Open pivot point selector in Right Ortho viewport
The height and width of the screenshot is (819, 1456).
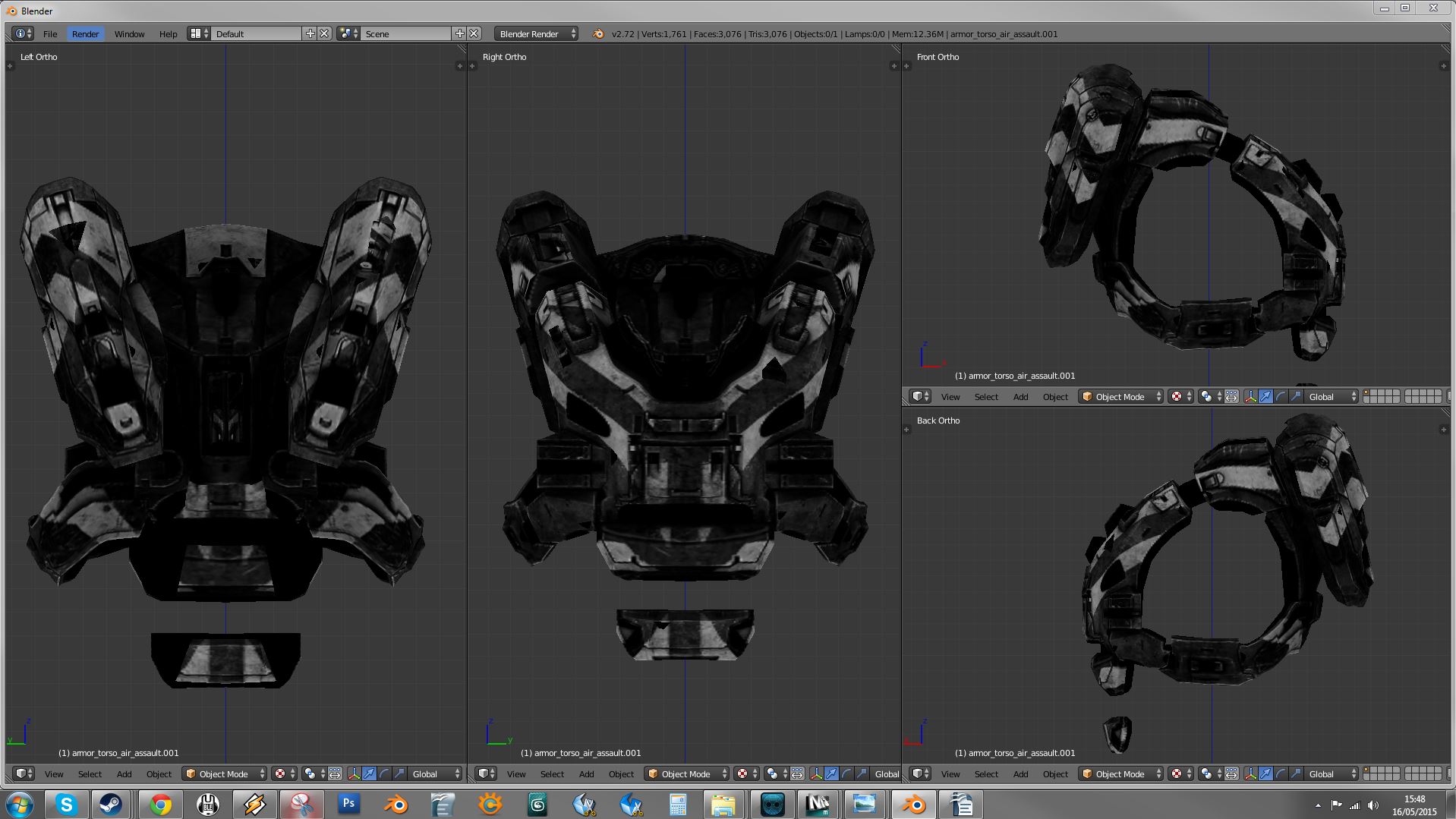tap(775, 773)
